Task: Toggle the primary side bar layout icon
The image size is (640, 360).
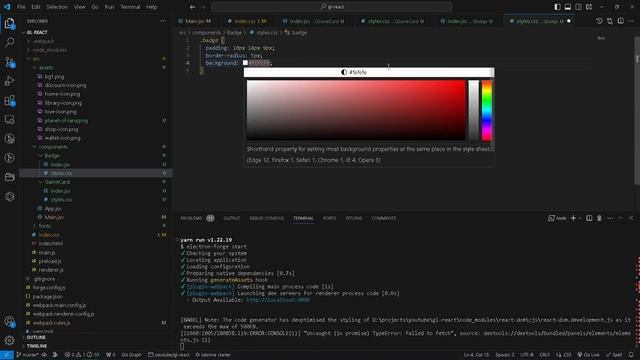Action: pos(558,7)
